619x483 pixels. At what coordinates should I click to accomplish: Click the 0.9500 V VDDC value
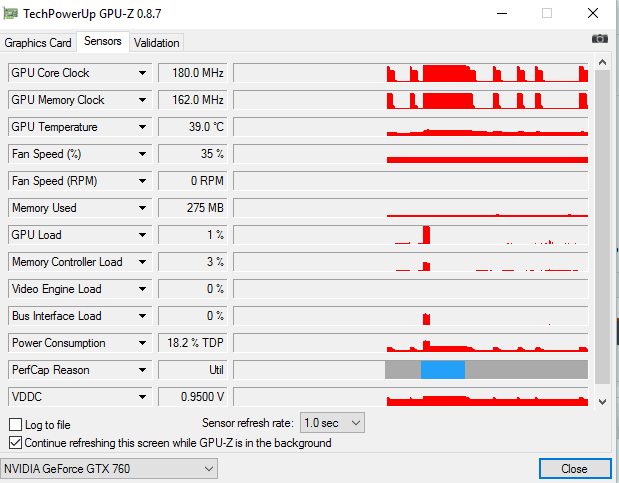tap(193, 397)
